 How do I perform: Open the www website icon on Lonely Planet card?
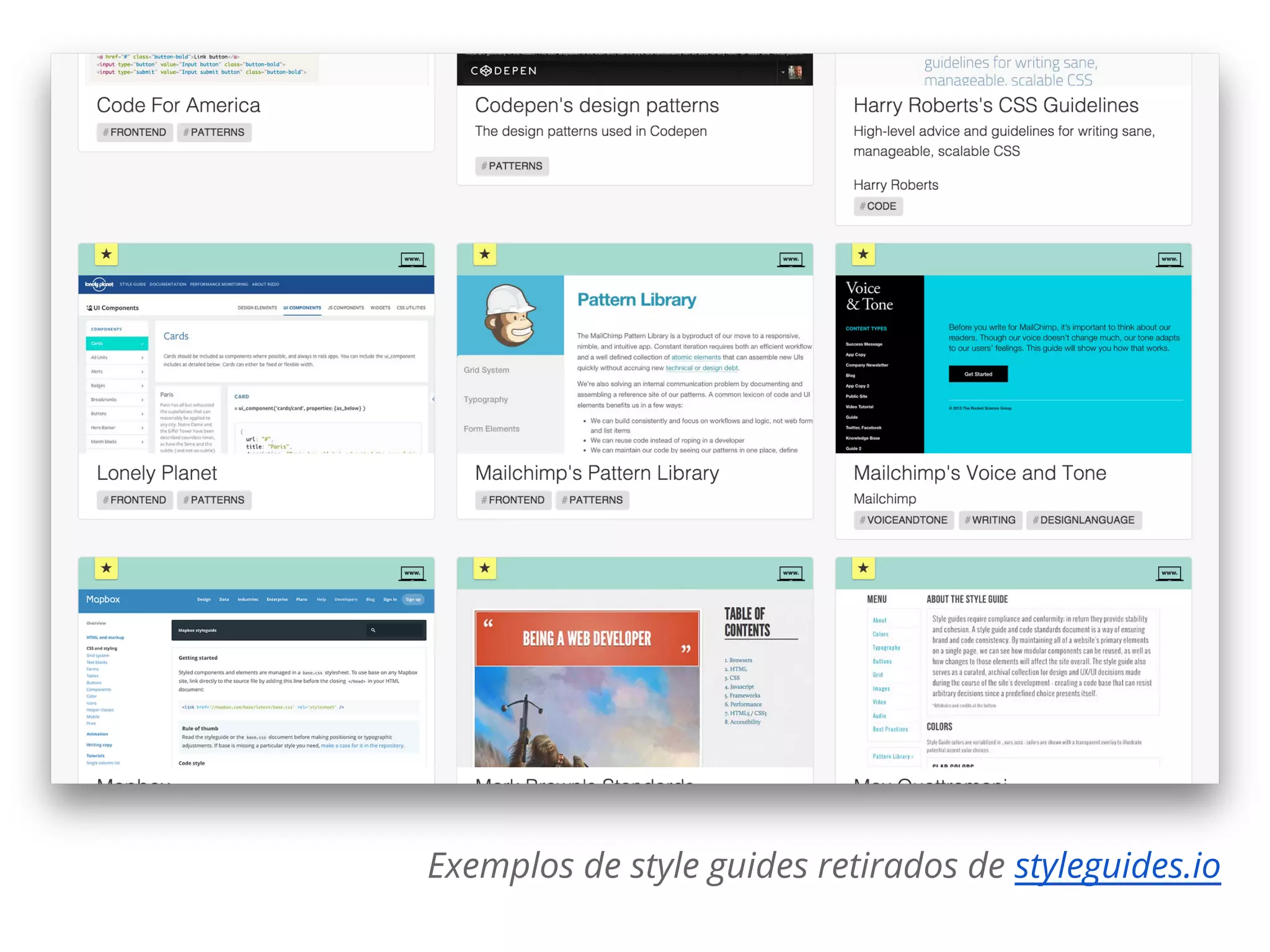[x=412, y=260]
